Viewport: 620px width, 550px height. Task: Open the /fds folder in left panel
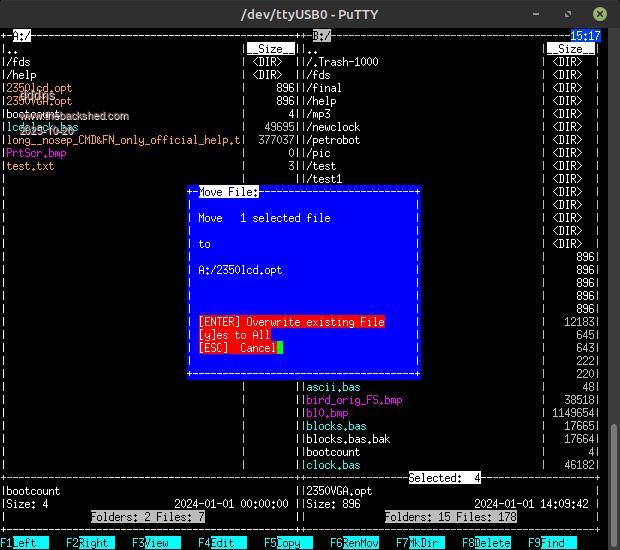pyautogui.click(x=19, y=62)
